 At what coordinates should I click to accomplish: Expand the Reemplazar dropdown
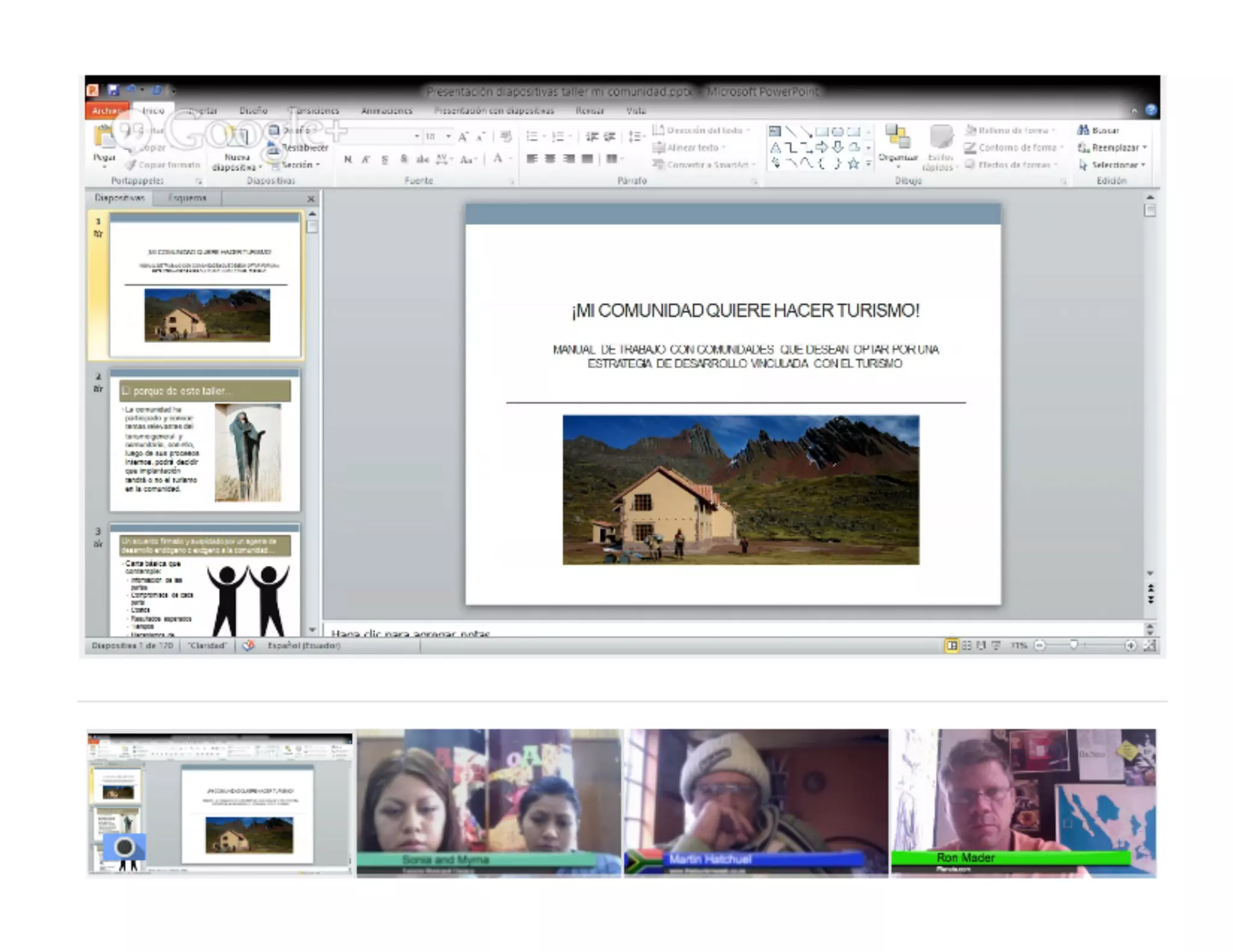tap(1144, 147)
